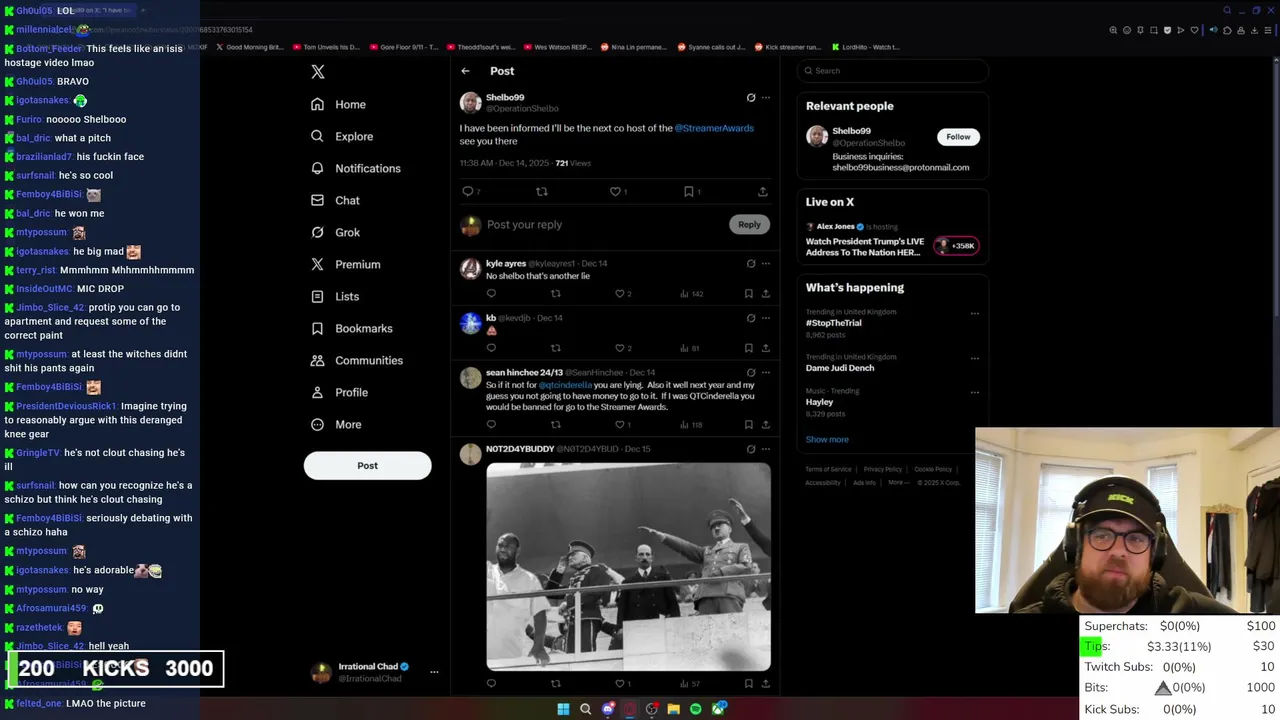
Task: Switch to the Good Morning Brit... bookmark
Action: [x=250, y=47]
